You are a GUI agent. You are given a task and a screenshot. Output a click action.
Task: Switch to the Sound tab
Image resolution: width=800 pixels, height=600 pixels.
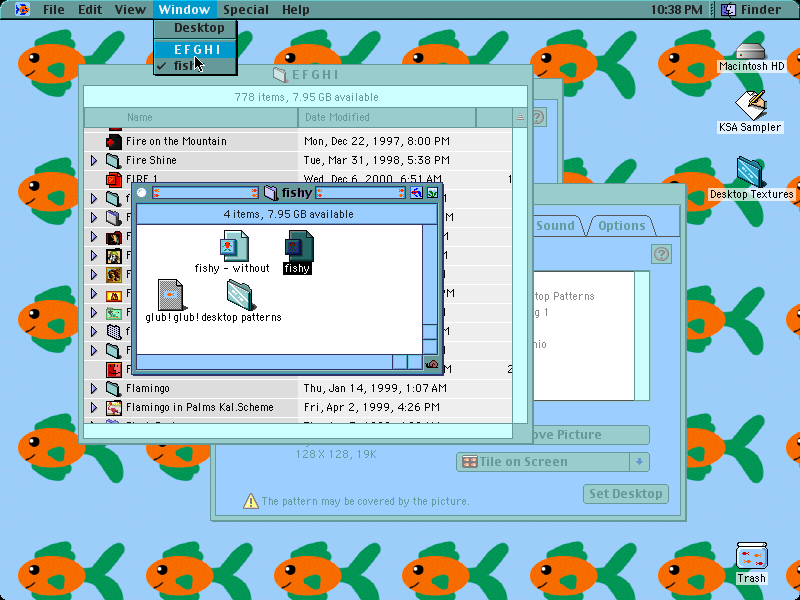pos(555,226)
